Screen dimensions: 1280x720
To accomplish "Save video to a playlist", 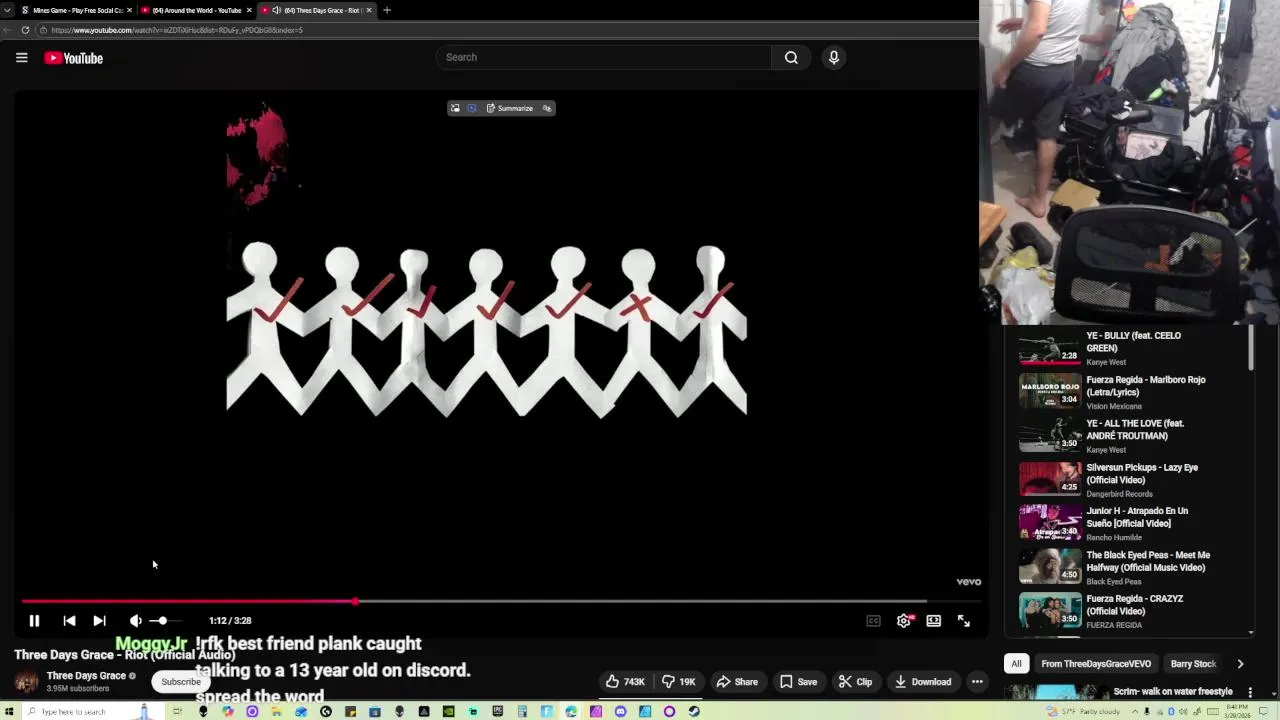I will pyautogui.click(x=797, y=682).
